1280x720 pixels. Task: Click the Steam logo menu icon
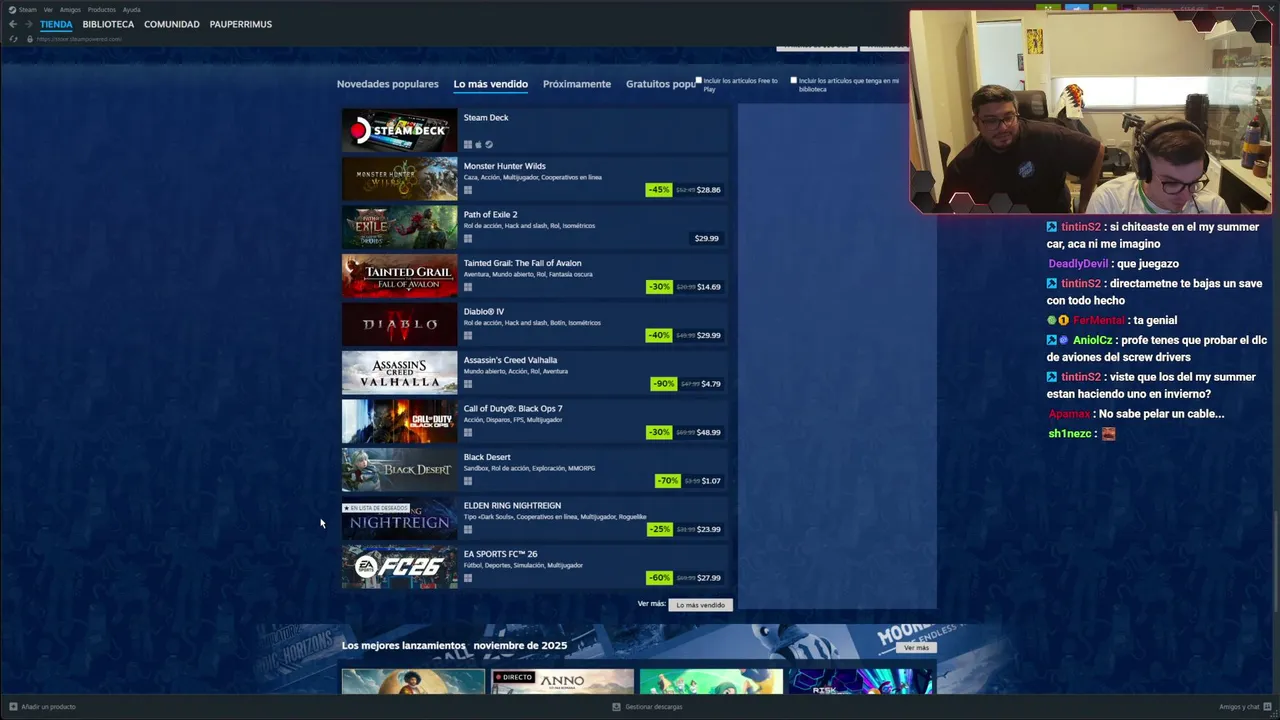point(12,10)
